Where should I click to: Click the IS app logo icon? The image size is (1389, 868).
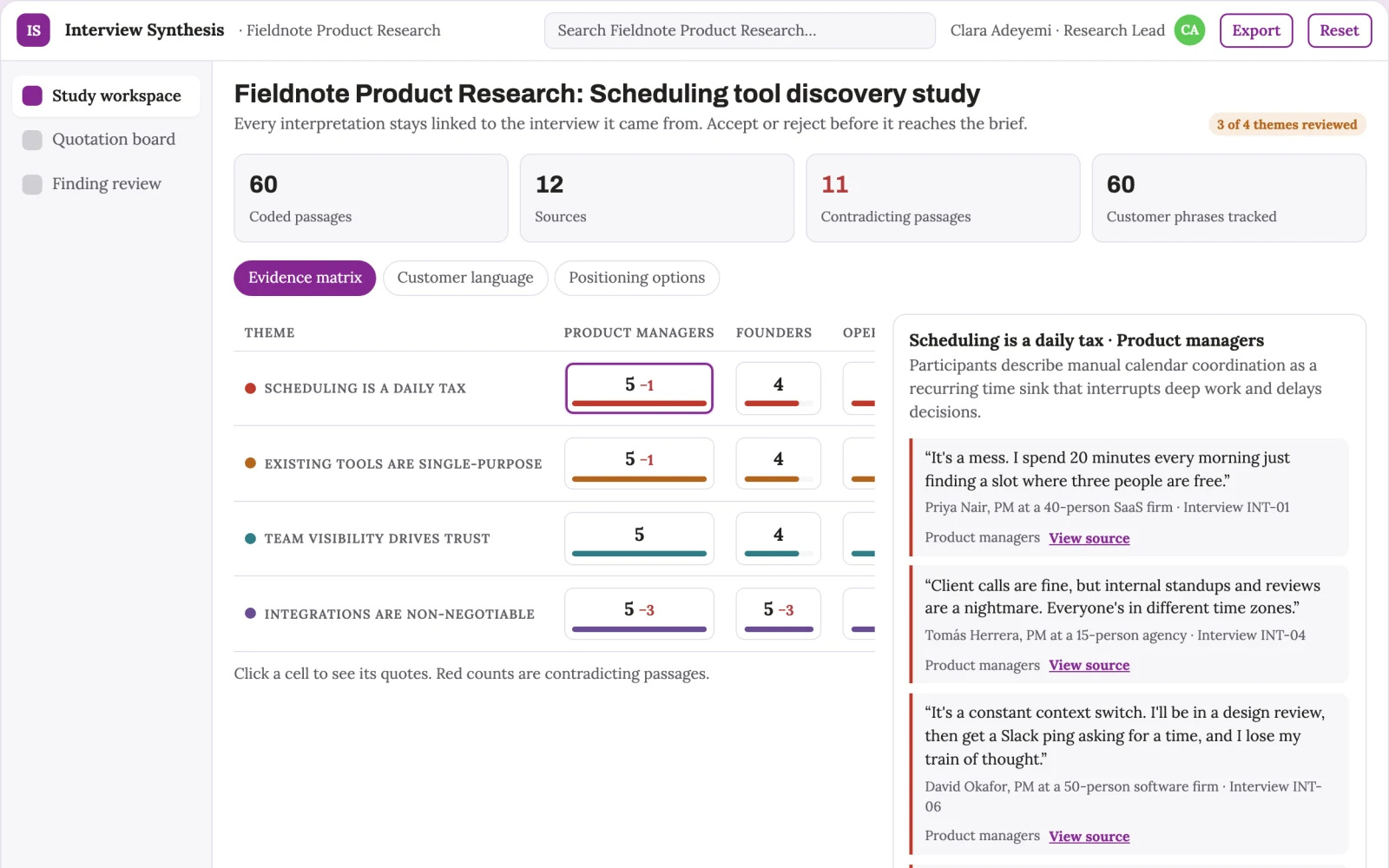[x=33, y=30]
